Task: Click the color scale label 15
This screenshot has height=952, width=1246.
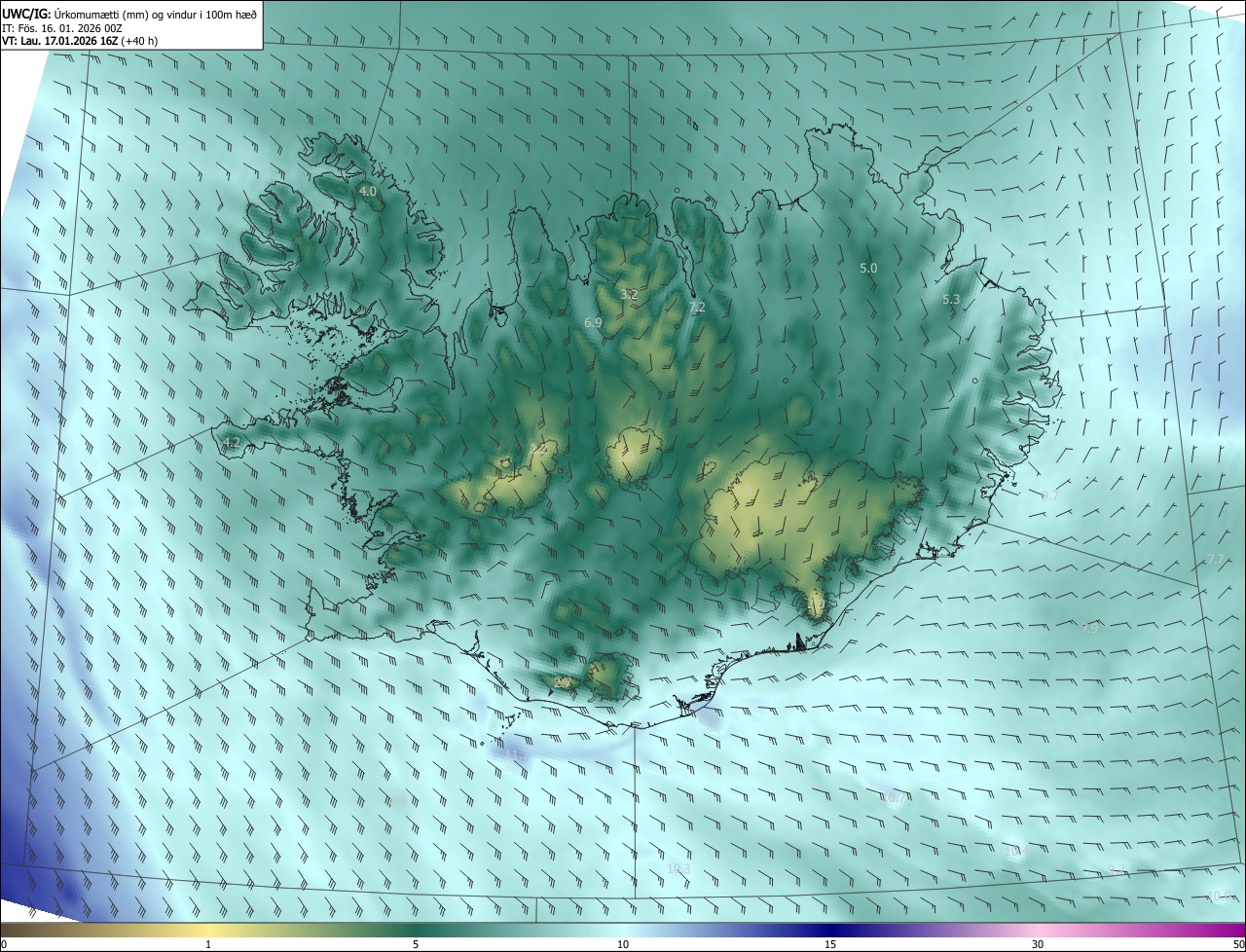Action: (x=830, y=944)
